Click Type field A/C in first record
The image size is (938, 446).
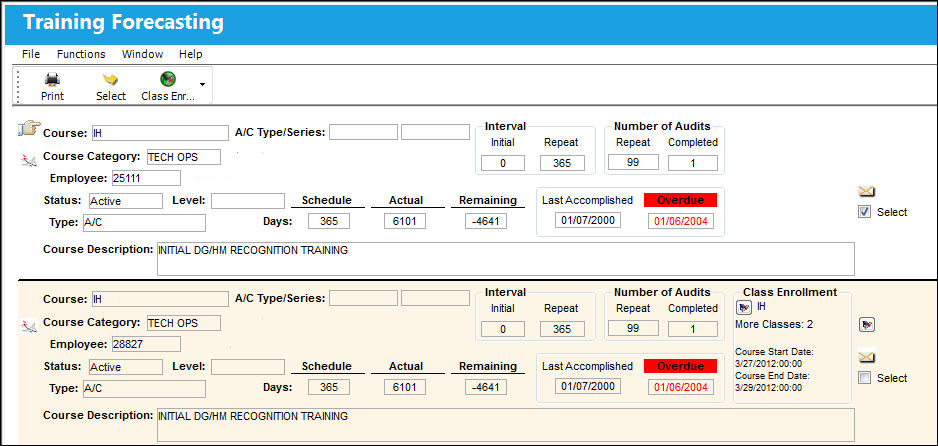coord(144,223)
